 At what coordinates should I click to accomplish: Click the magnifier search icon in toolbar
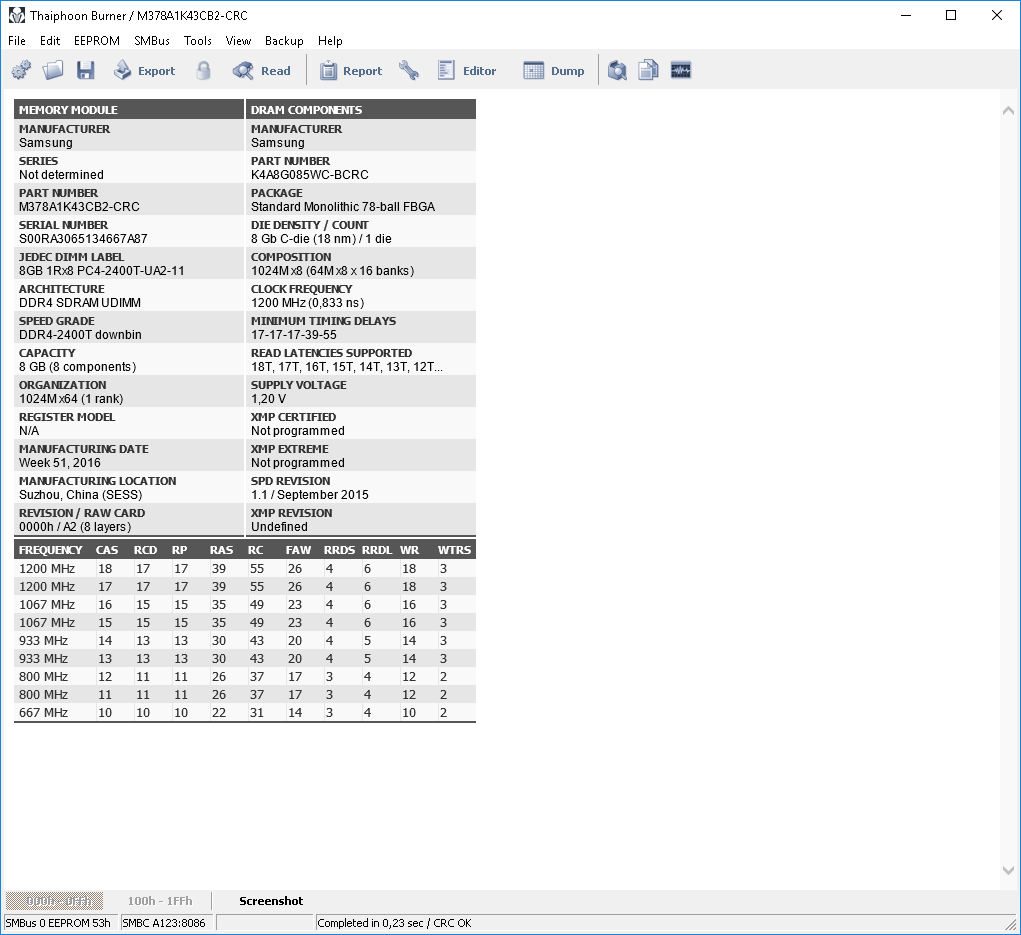617,70
